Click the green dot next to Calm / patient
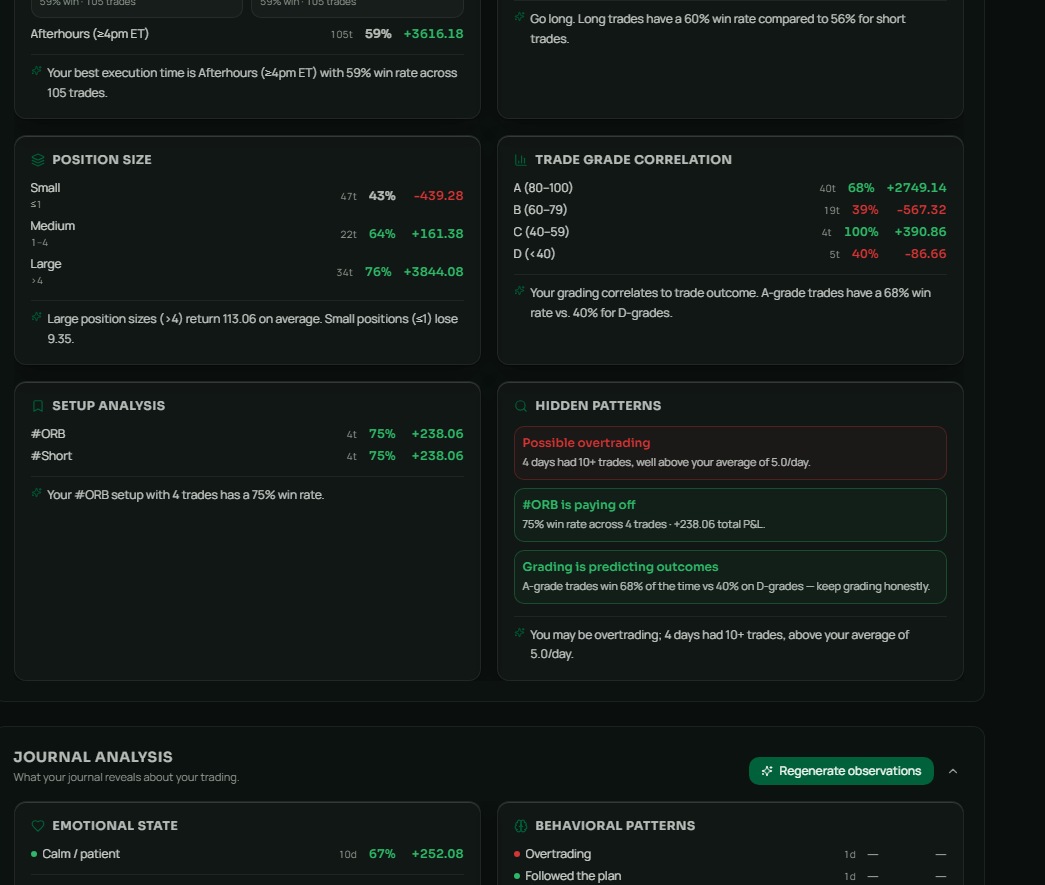This screenshot has height=885, width=1045. coord(34,854)
